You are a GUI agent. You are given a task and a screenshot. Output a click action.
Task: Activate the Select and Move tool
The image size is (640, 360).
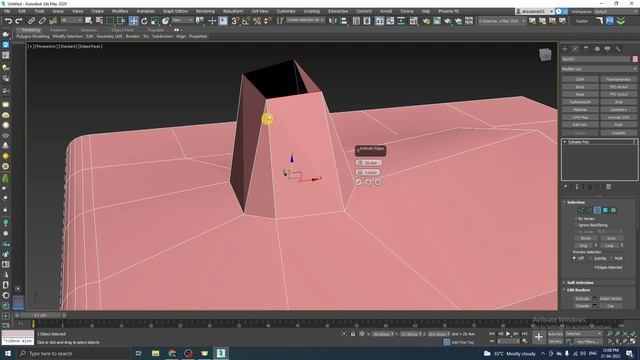click(x=133, y=21)
